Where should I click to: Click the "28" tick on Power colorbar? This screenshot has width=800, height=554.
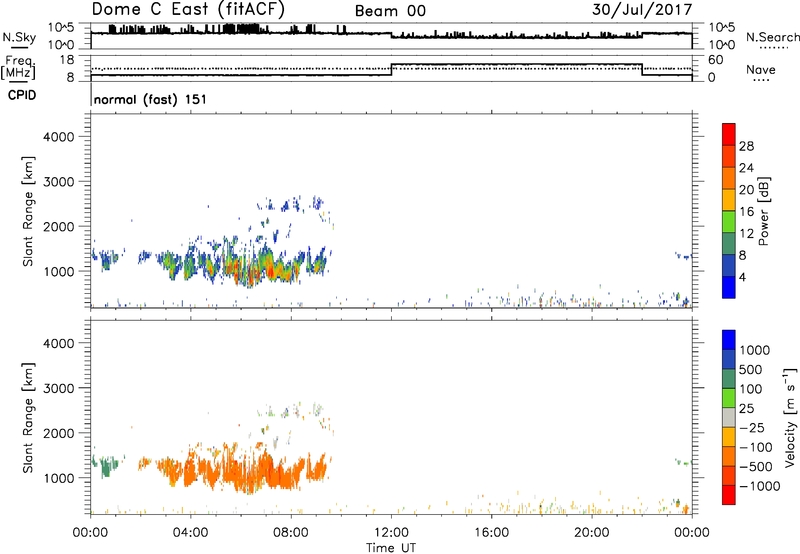(746, 146)
